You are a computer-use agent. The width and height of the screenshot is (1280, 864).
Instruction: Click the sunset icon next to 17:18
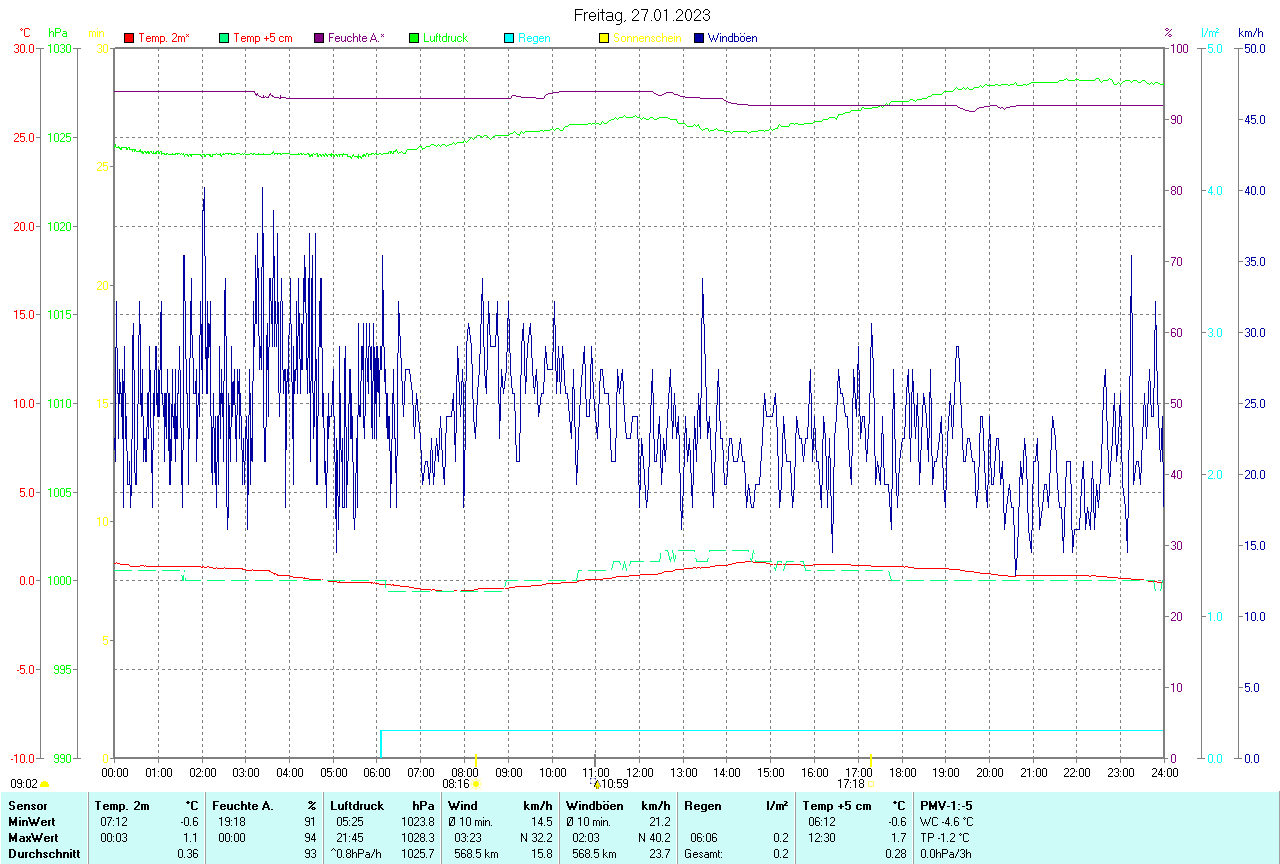tap(870, 784)
